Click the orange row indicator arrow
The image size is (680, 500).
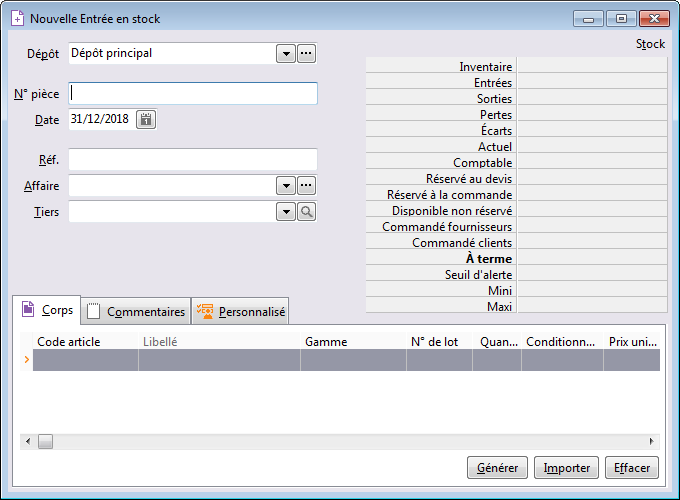click(x=27, y=359)
